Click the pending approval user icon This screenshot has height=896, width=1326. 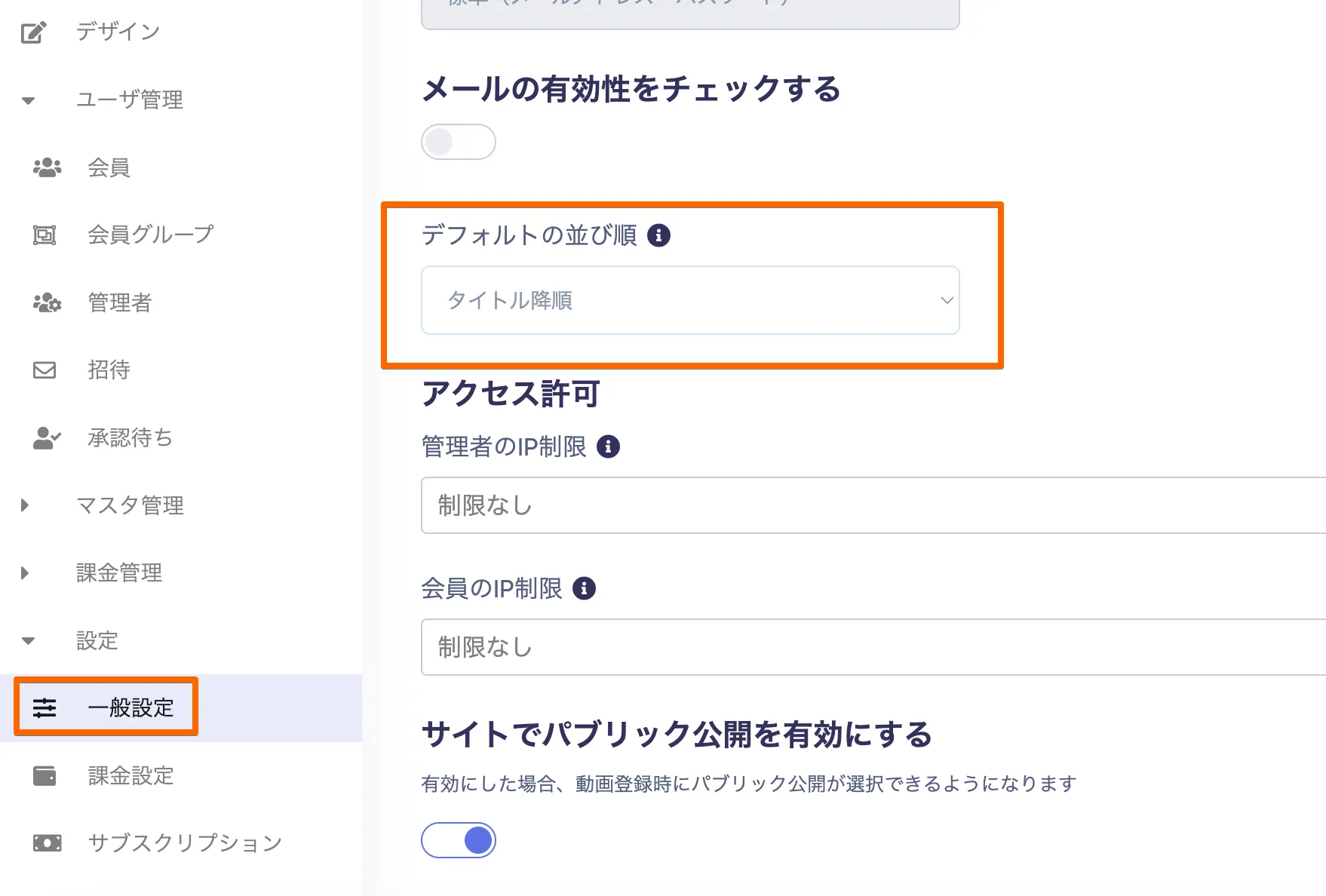[47, 438]
